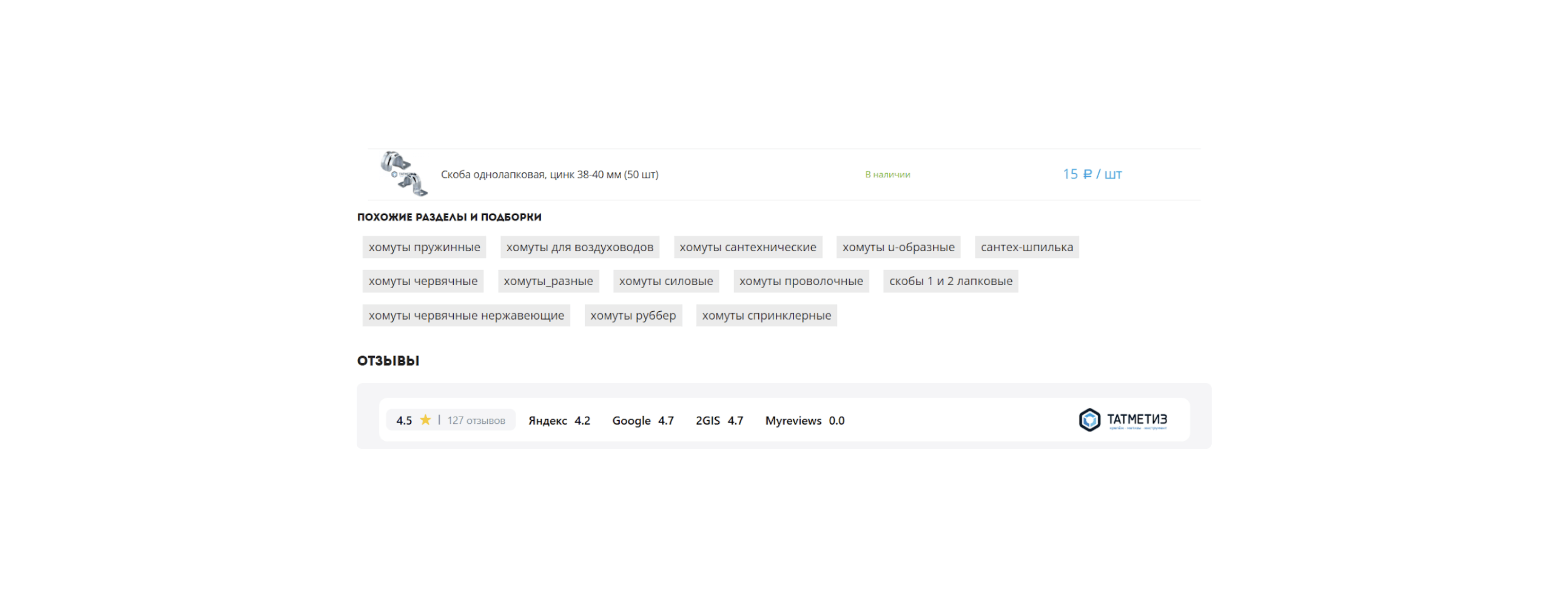This screenshot has height=597, width=1568.
Task: Go to the 'хомуты u-образные' section
Action: coord(898,247)
